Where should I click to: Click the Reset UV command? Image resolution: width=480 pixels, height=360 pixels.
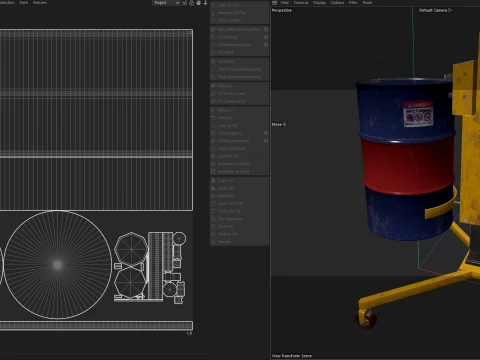(239, 196)
